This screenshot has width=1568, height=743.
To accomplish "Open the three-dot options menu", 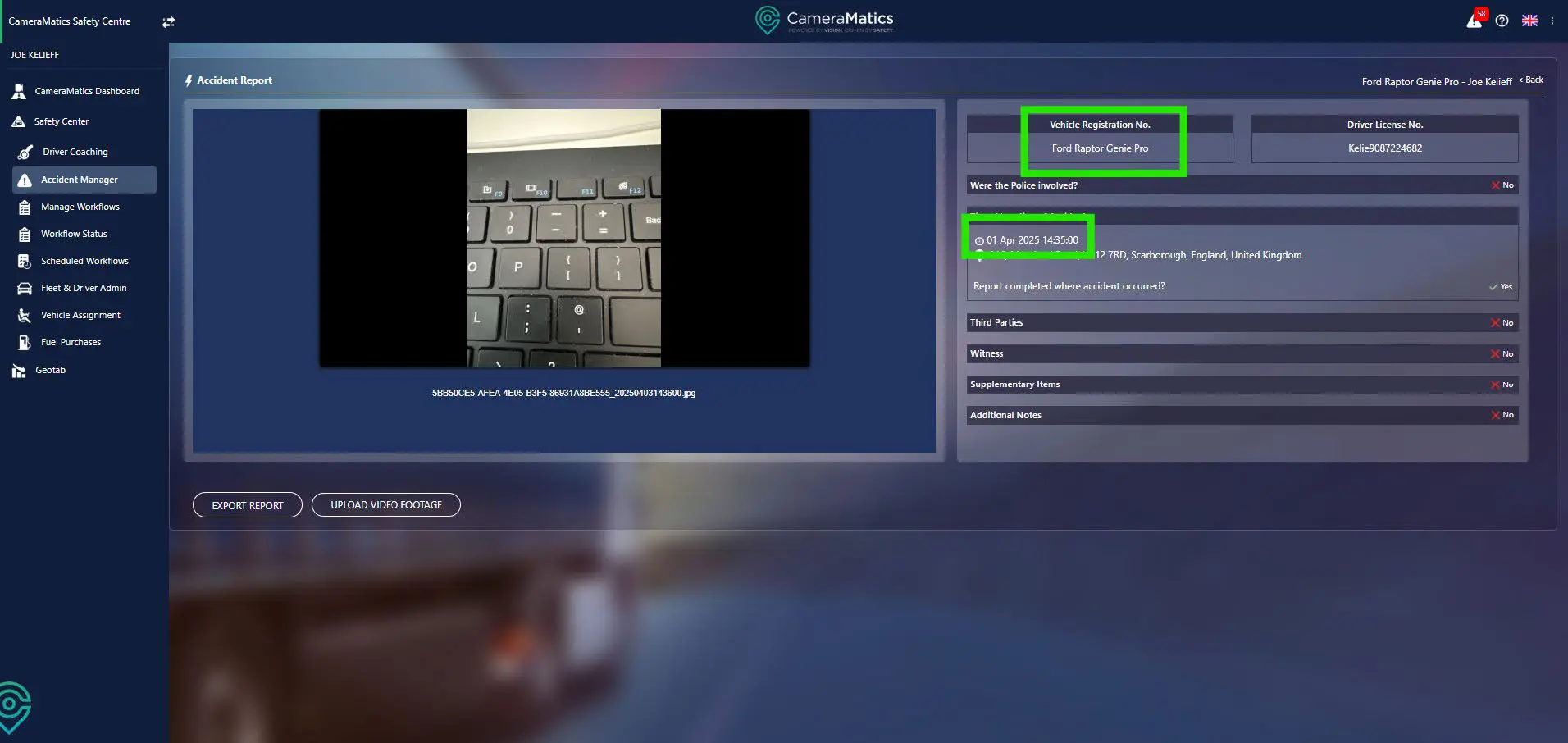I will (x=1552, y=21).
